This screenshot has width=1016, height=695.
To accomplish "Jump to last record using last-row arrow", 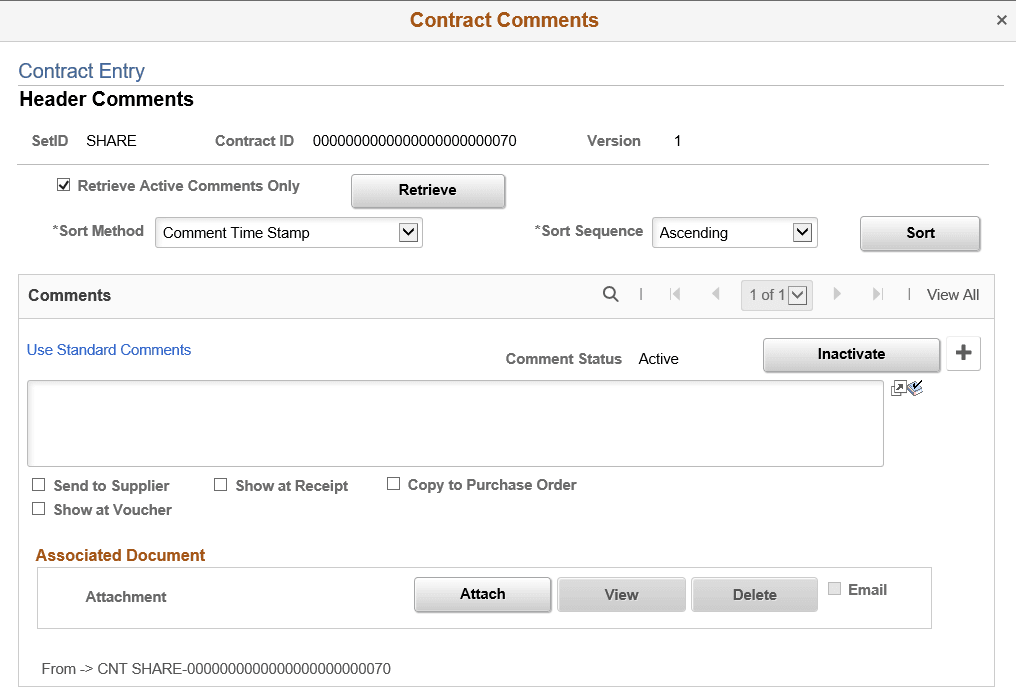I will [x=878, y=295].
